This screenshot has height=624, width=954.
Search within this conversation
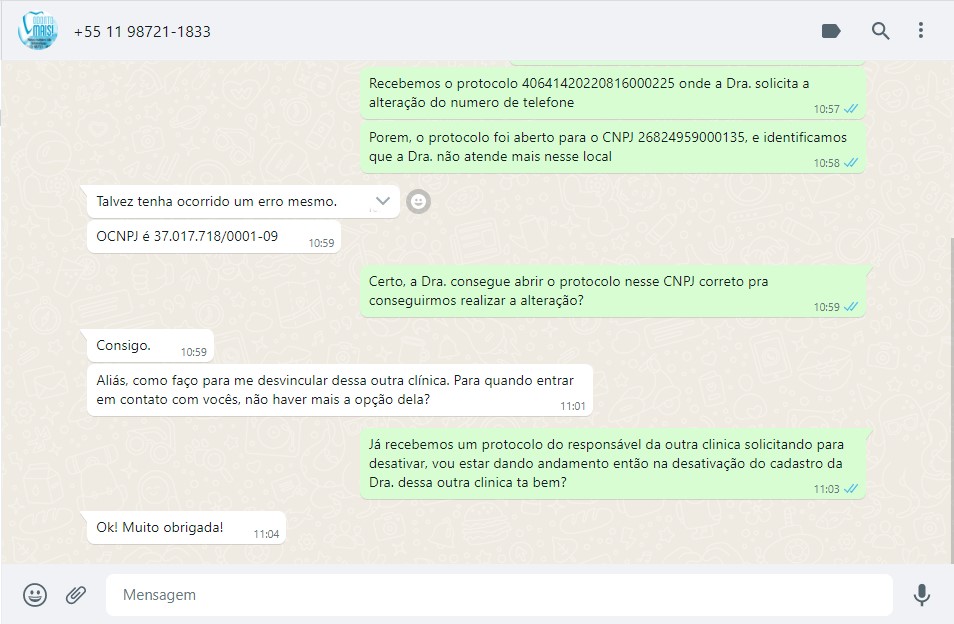(x=880, y=30)
